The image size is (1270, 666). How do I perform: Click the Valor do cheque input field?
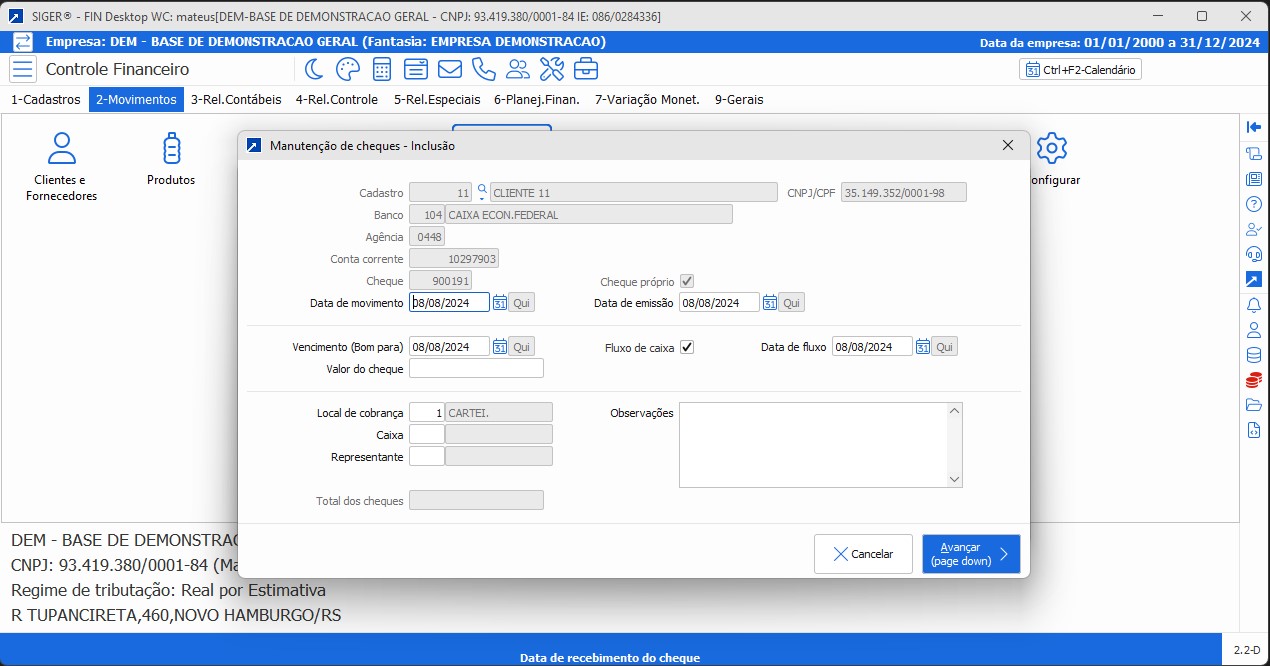pos(476,369)
